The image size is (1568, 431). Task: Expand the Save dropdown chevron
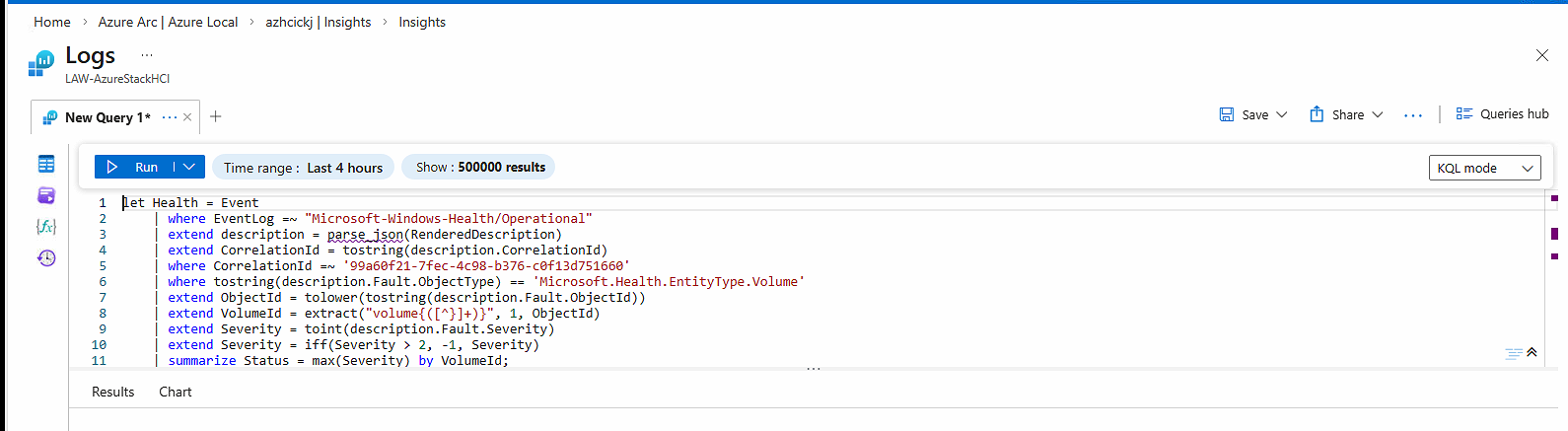click(x=1282, y=114)
